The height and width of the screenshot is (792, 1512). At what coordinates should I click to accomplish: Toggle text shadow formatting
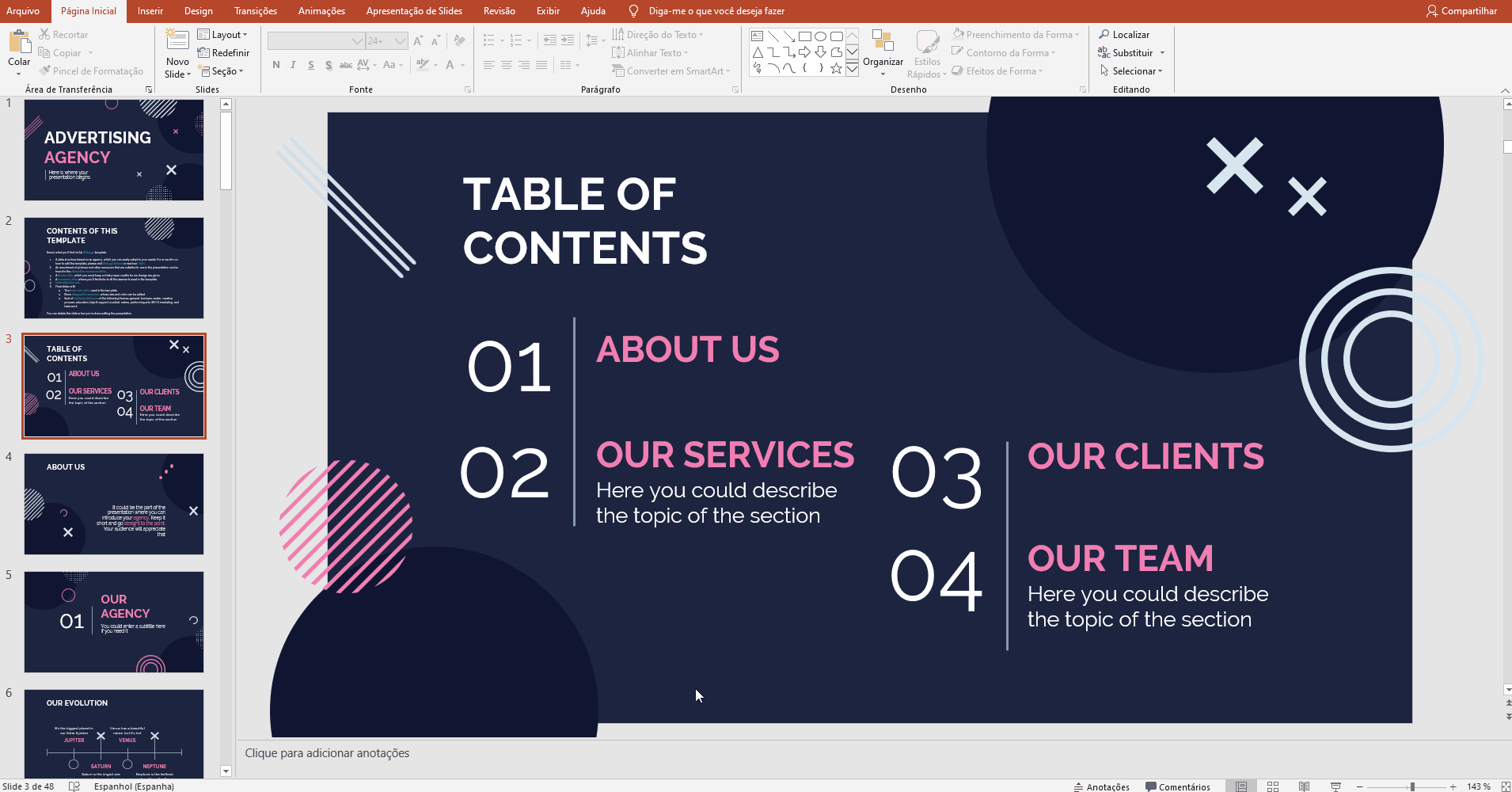point(329,65)
